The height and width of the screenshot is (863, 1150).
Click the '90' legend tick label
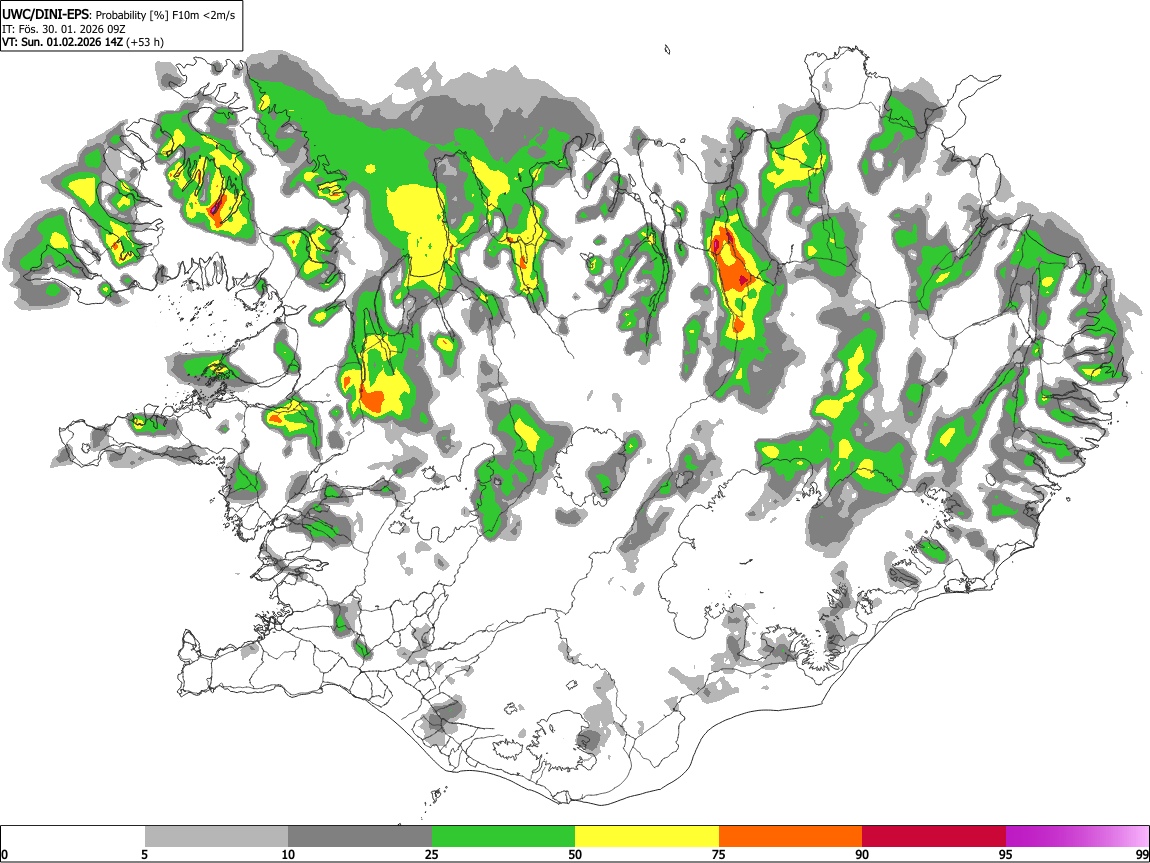(x=862, y=854)
